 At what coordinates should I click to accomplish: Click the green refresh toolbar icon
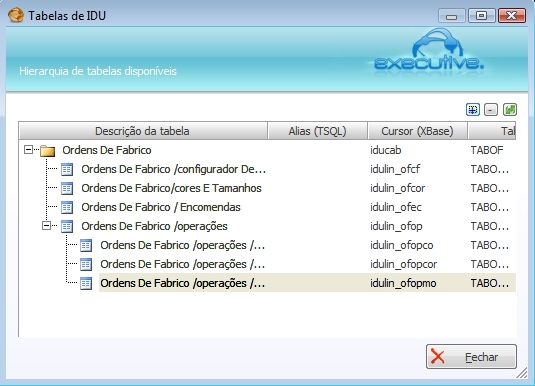510,110
